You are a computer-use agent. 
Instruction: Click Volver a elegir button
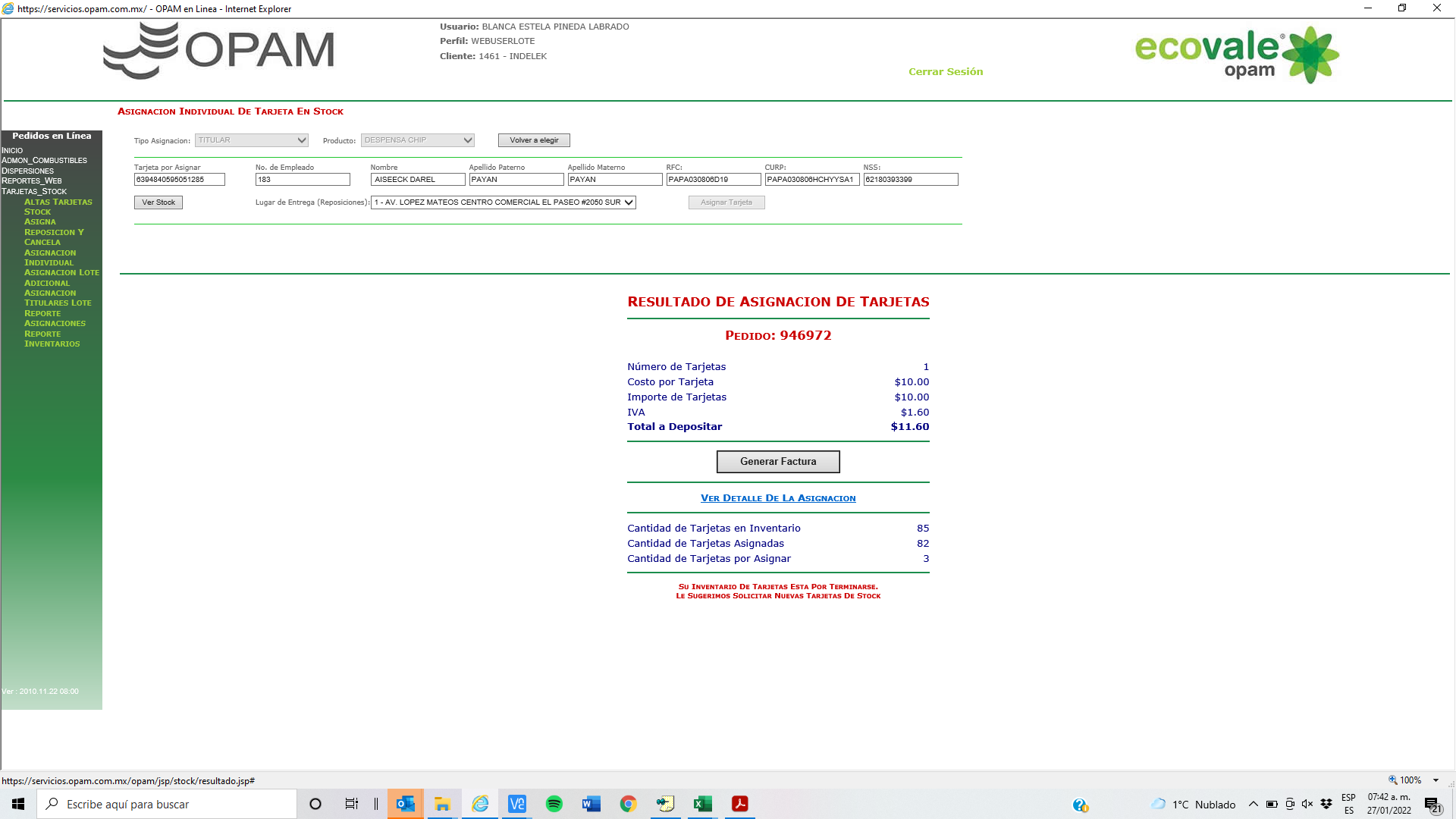[534, 140]
